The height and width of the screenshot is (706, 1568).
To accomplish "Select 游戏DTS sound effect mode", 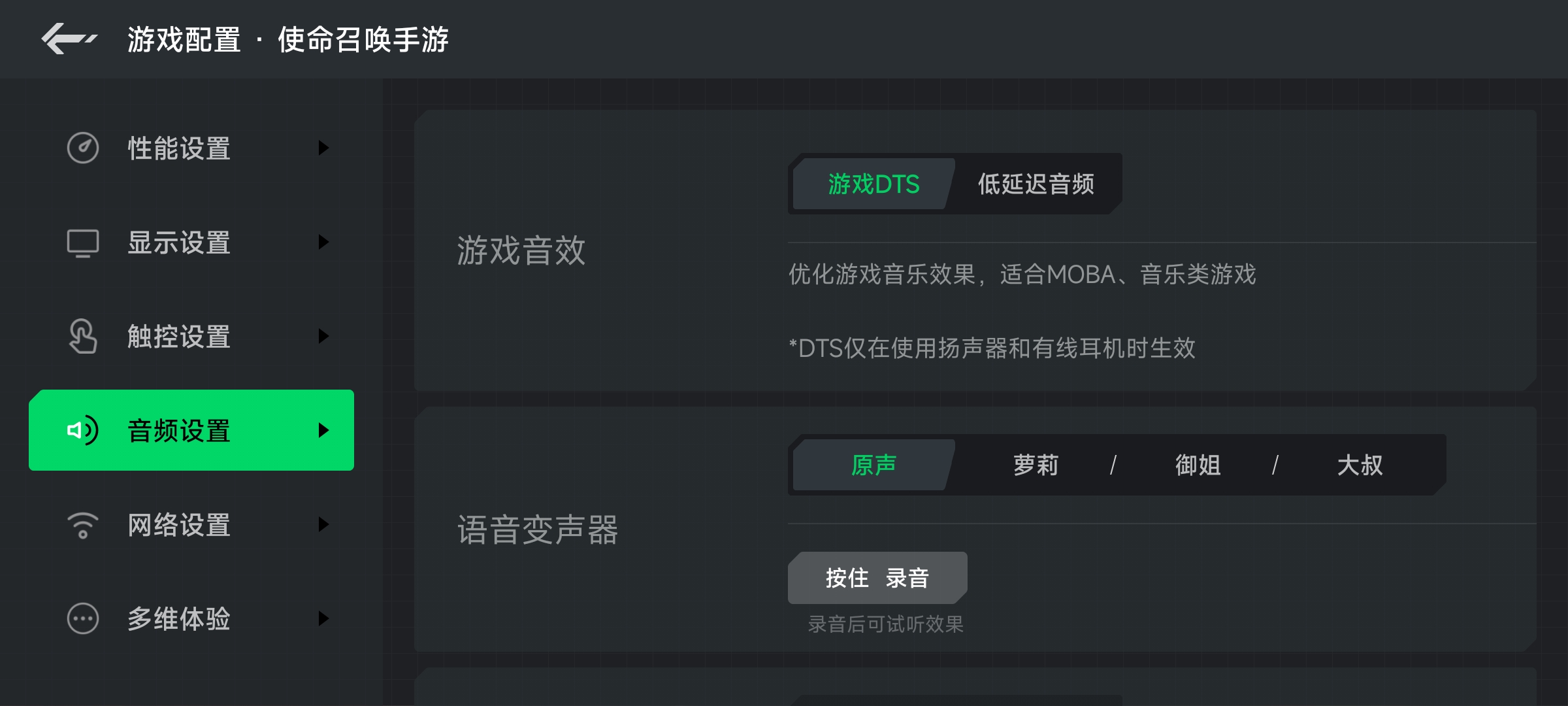I will (874, 184).
